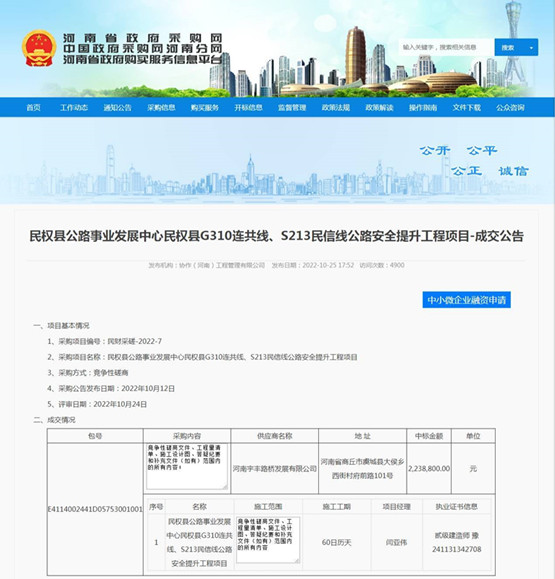Viewport: 555px width, 579px height.
Task: Open the 工作动态 menu item
Action: click(x=74, y=107)
